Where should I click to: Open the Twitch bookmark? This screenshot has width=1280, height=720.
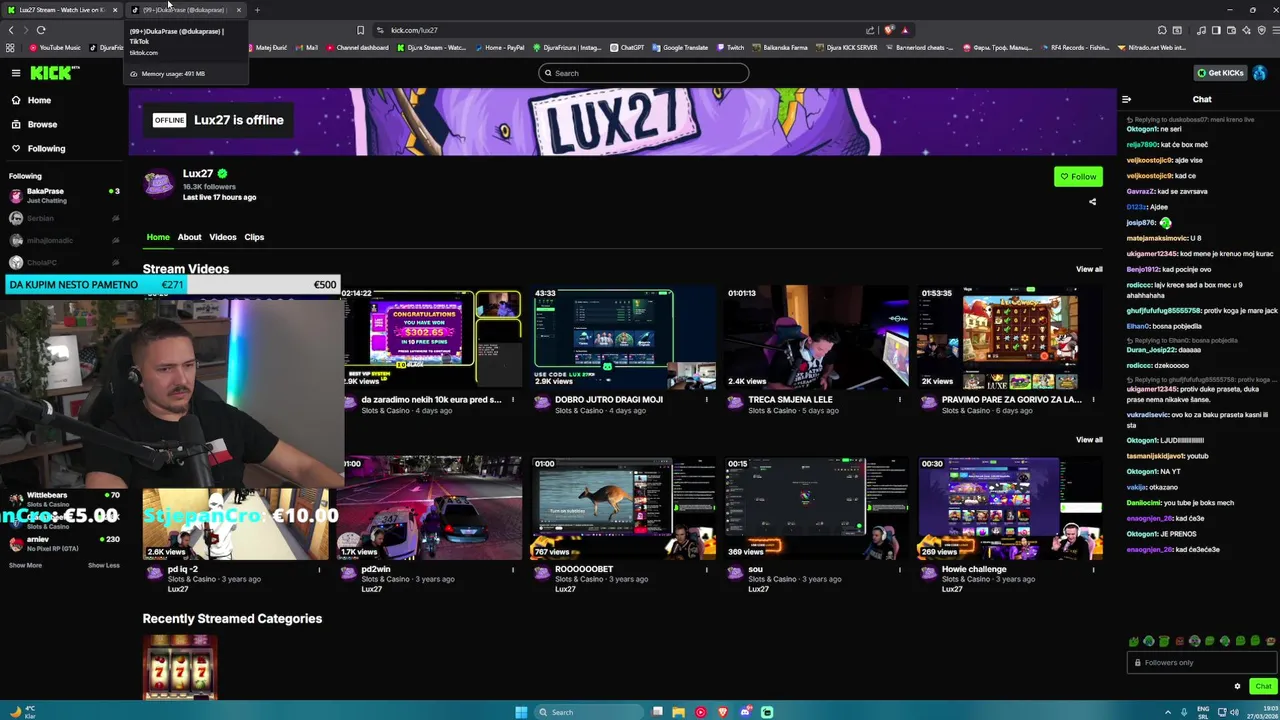tap(731, 47)
